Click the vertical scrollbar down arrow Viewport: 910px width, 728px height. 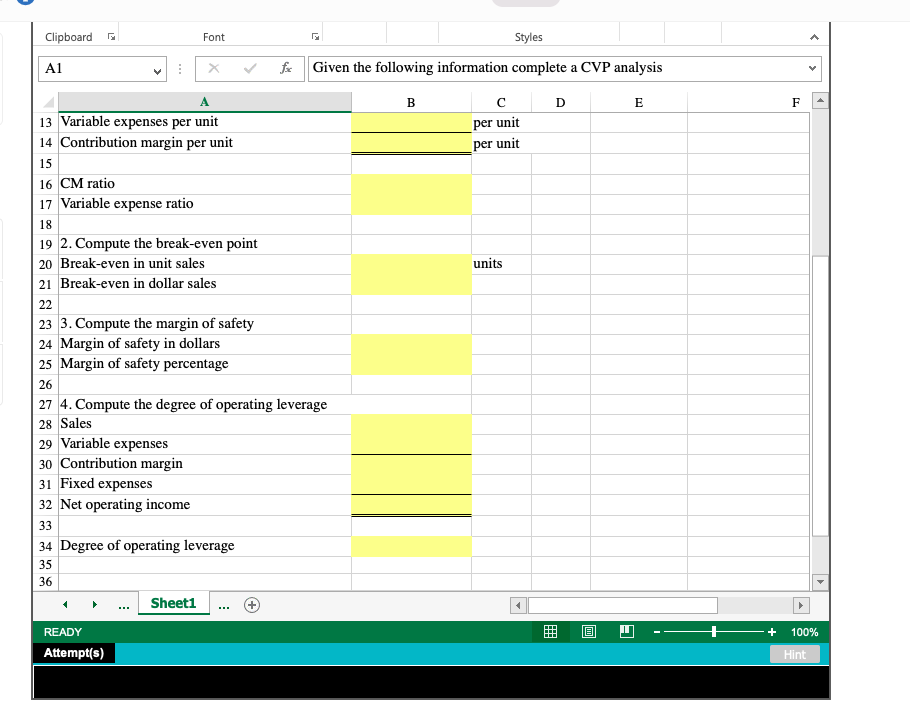click(819, 582)
